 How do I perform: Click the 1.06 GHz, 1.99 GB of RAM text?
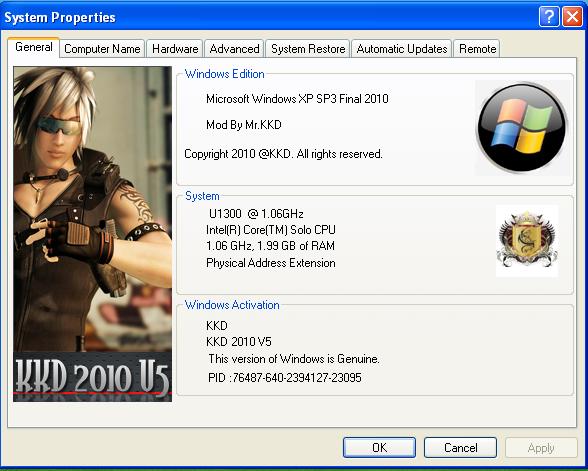coord(270,246)
